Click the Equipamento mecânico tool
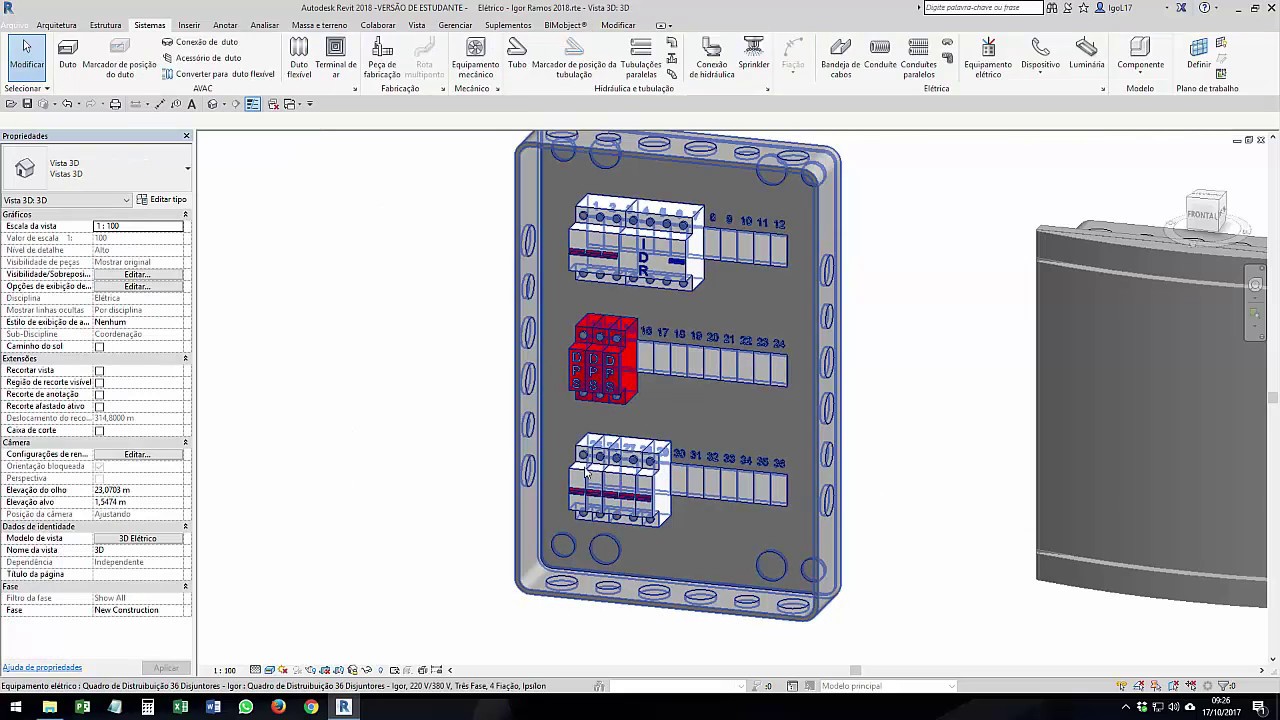The image size is (1280, 720). click(x=475, y=56)
